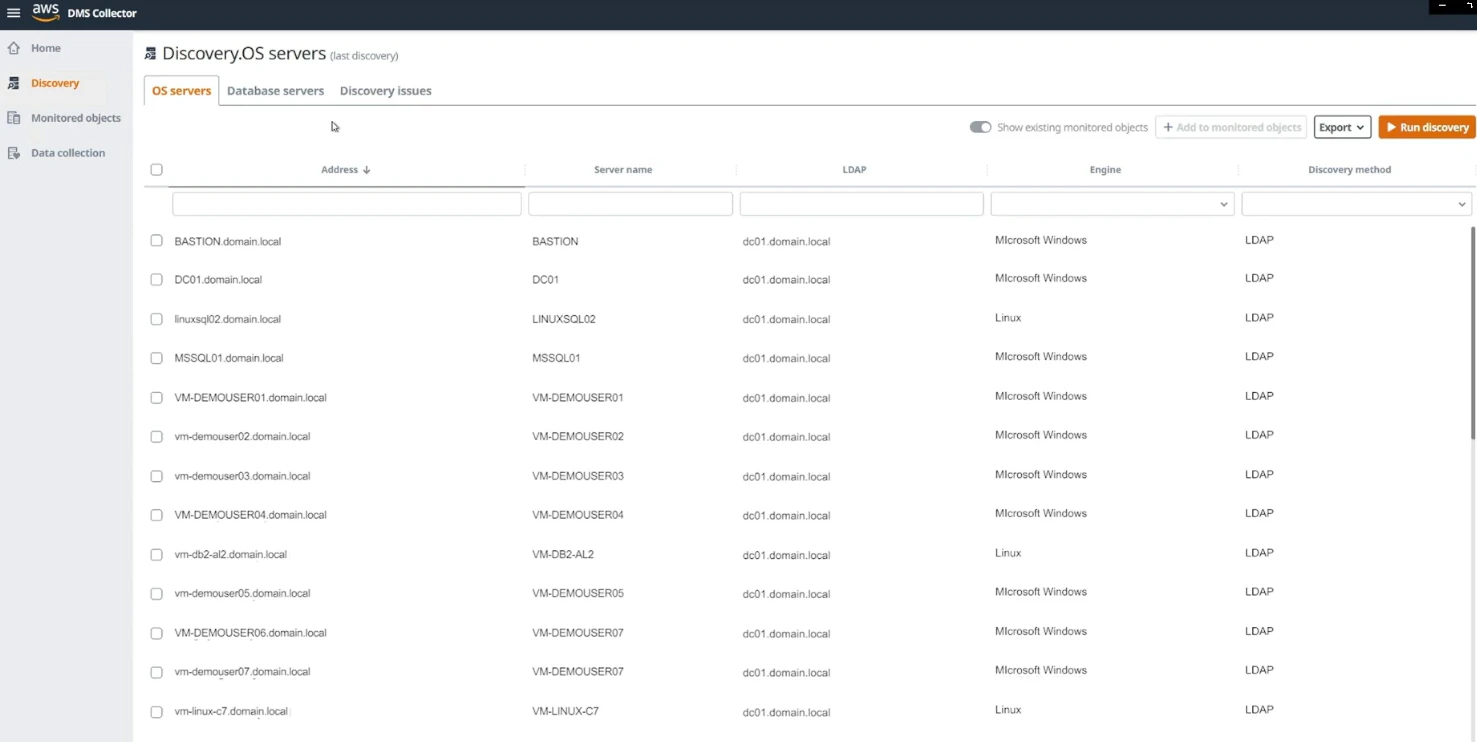Click the AWS logo in the header
The image size is (1477, 742).
tap(45, 12)
